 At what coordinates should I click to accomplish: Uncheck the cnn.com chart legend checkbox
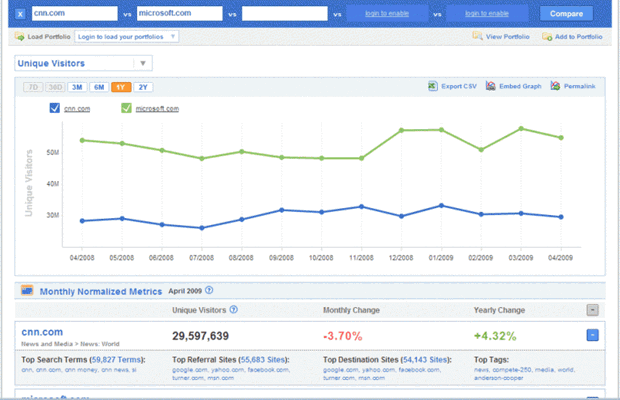pyautogui.click(x=55, y=108)
